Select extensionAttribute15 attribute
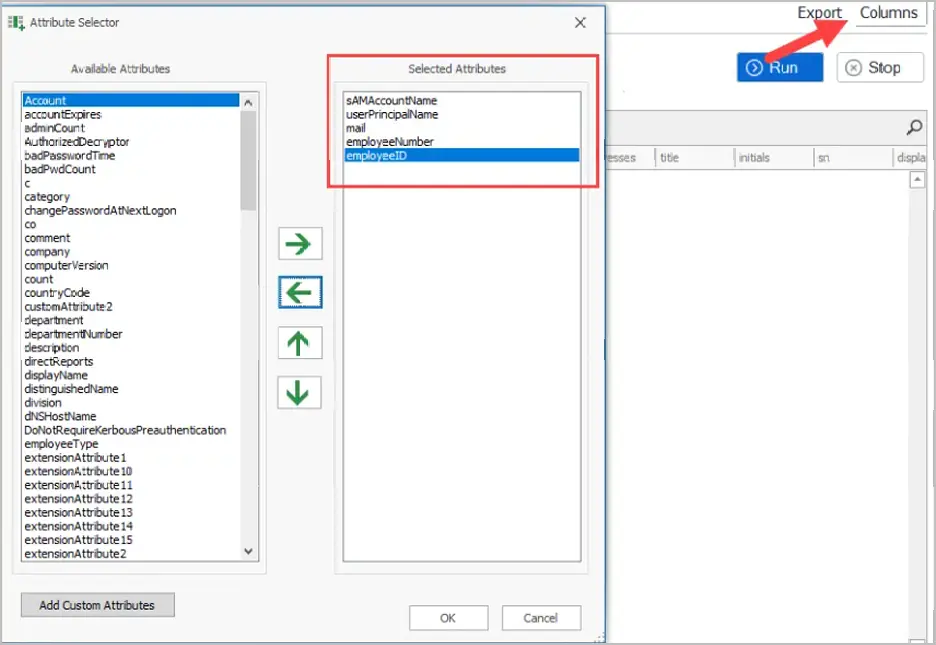Image resolution: width=936 pixels, height=645 pixels. pyautogui.click(x=78, y=539)
